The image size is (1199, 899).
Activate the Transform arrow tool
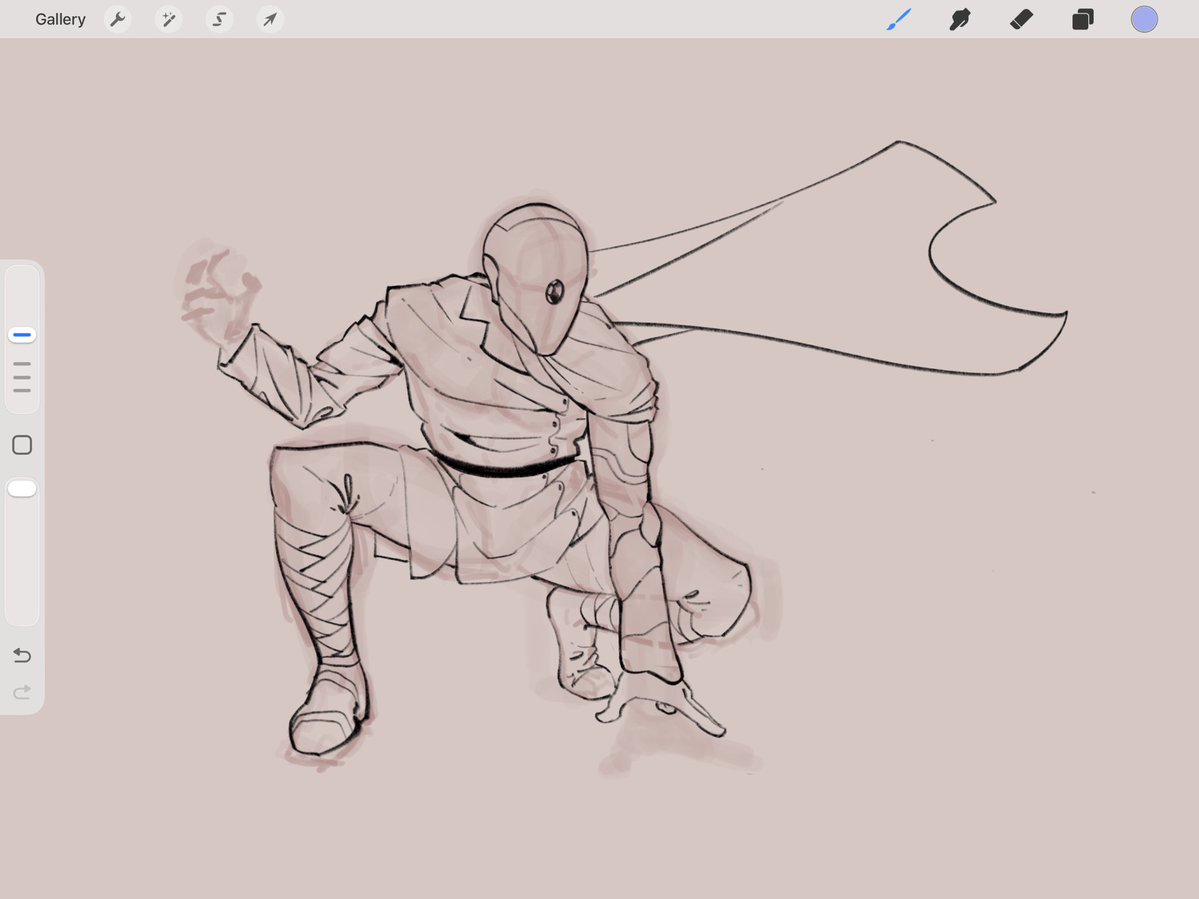(x=270, y=19)
